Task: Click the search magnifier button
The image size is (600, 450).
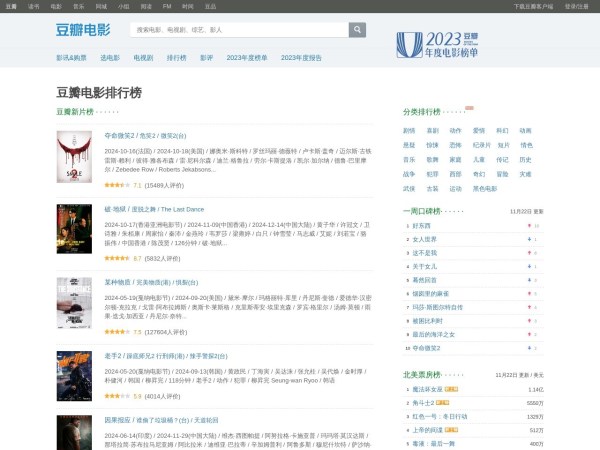Action: pos(356,30)
